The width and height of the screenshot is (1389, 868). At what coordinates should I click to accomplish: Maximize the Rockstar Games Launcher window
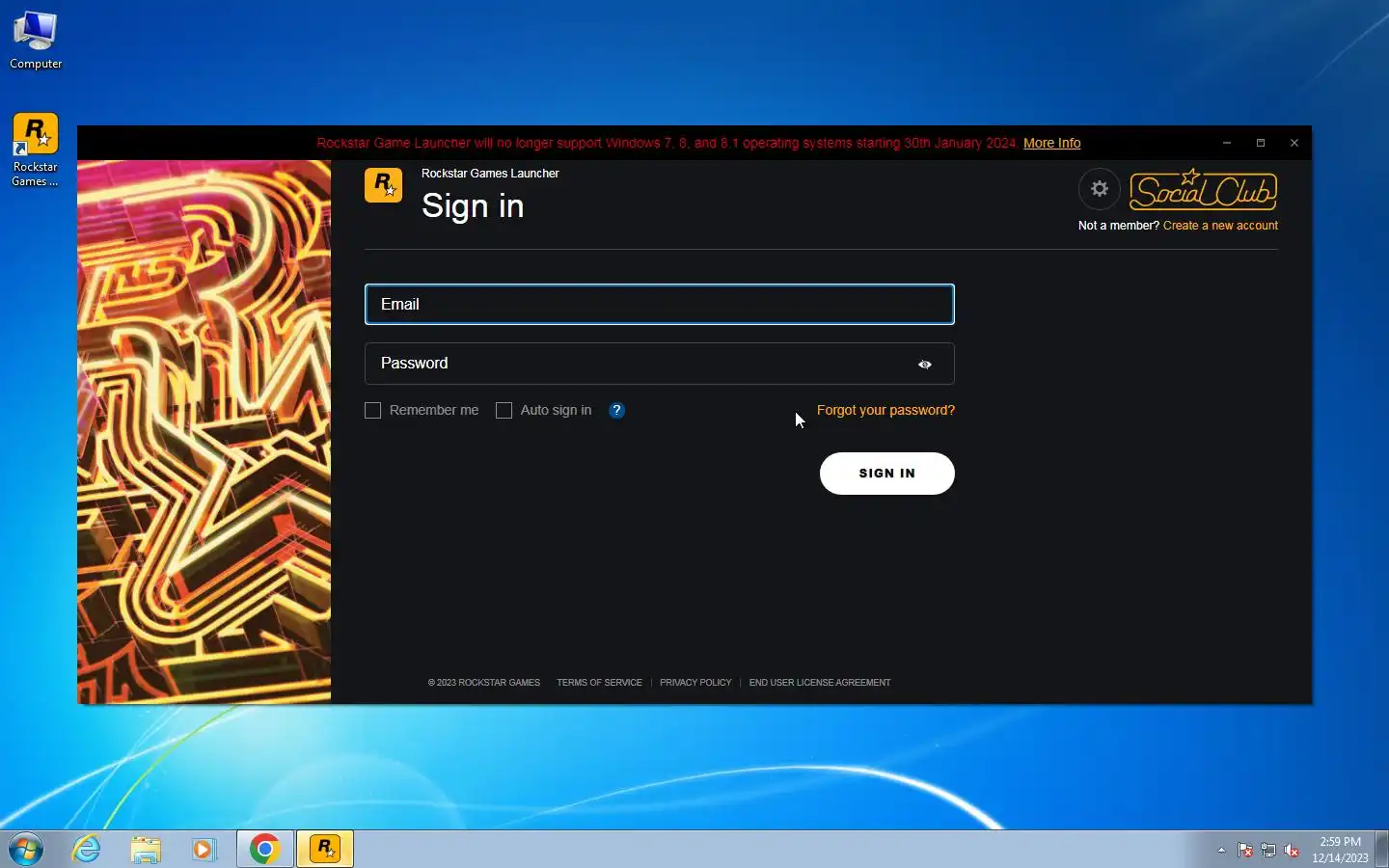tap(1261, 143)
